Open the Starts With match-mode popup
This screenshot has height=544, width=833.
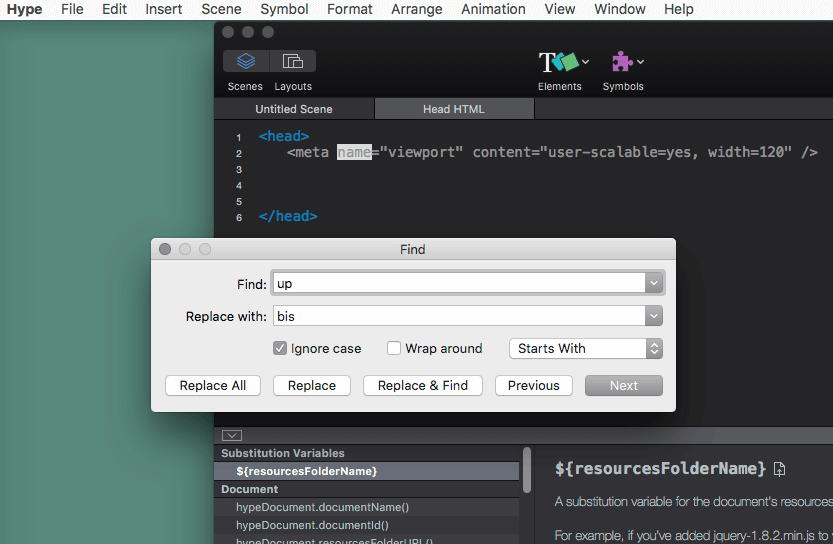[x=585, y=348]
